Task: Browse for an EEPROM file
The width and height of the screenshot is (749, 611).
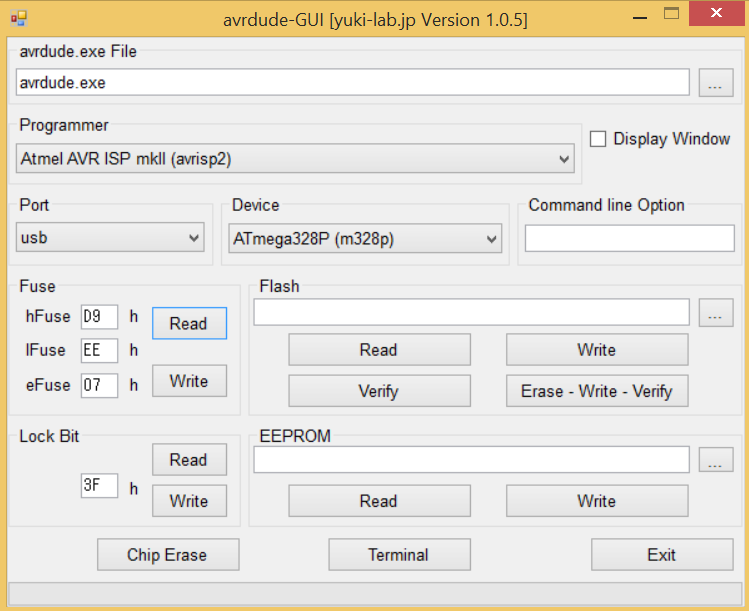Action: [x=714, y=460]
